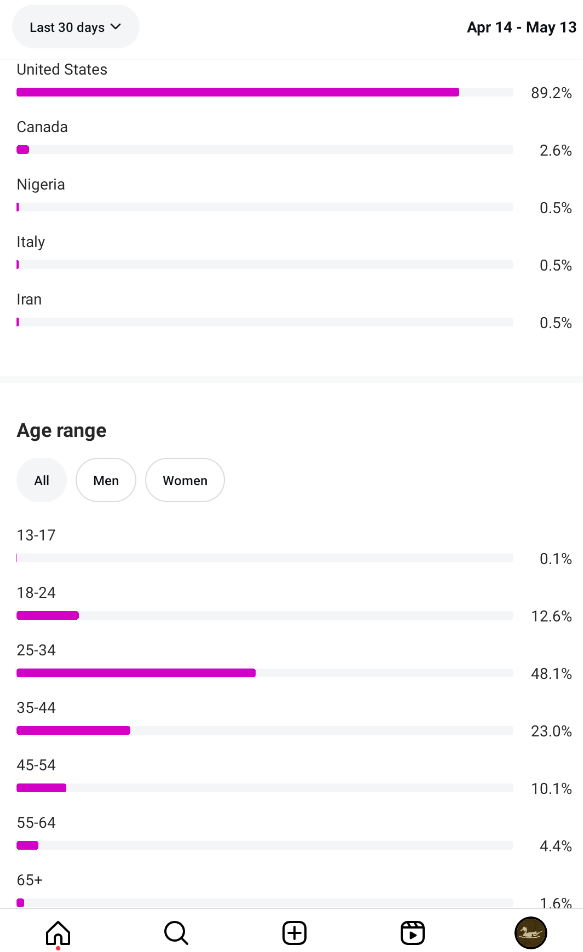Click the 35-44 age range bar
Viewport: 583px width, 952px height.
click(x=265, y=730)
